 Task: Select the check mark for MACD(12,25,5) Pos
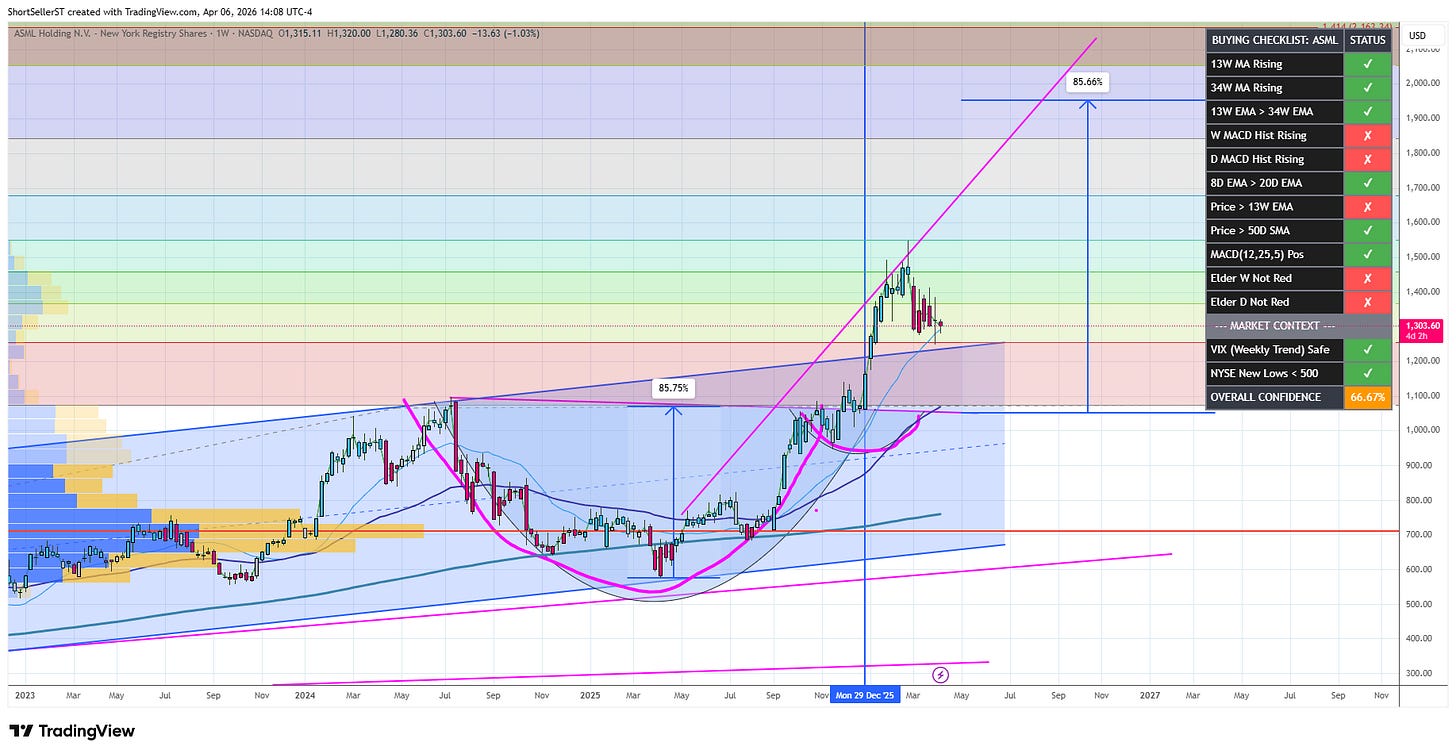pyautogui.click(x=1367, y=254)
